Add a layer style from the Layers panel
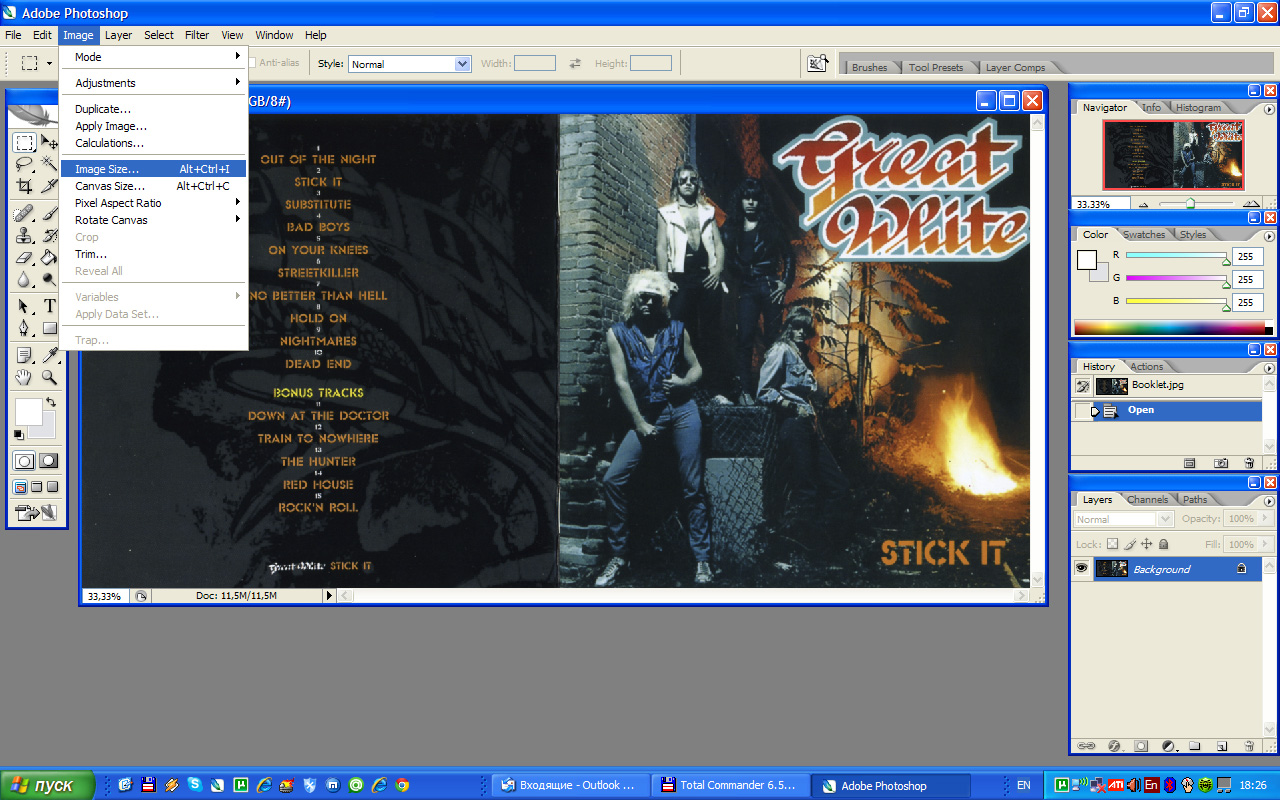Viewport: 1280px width, 800px height. [1113, 746]
